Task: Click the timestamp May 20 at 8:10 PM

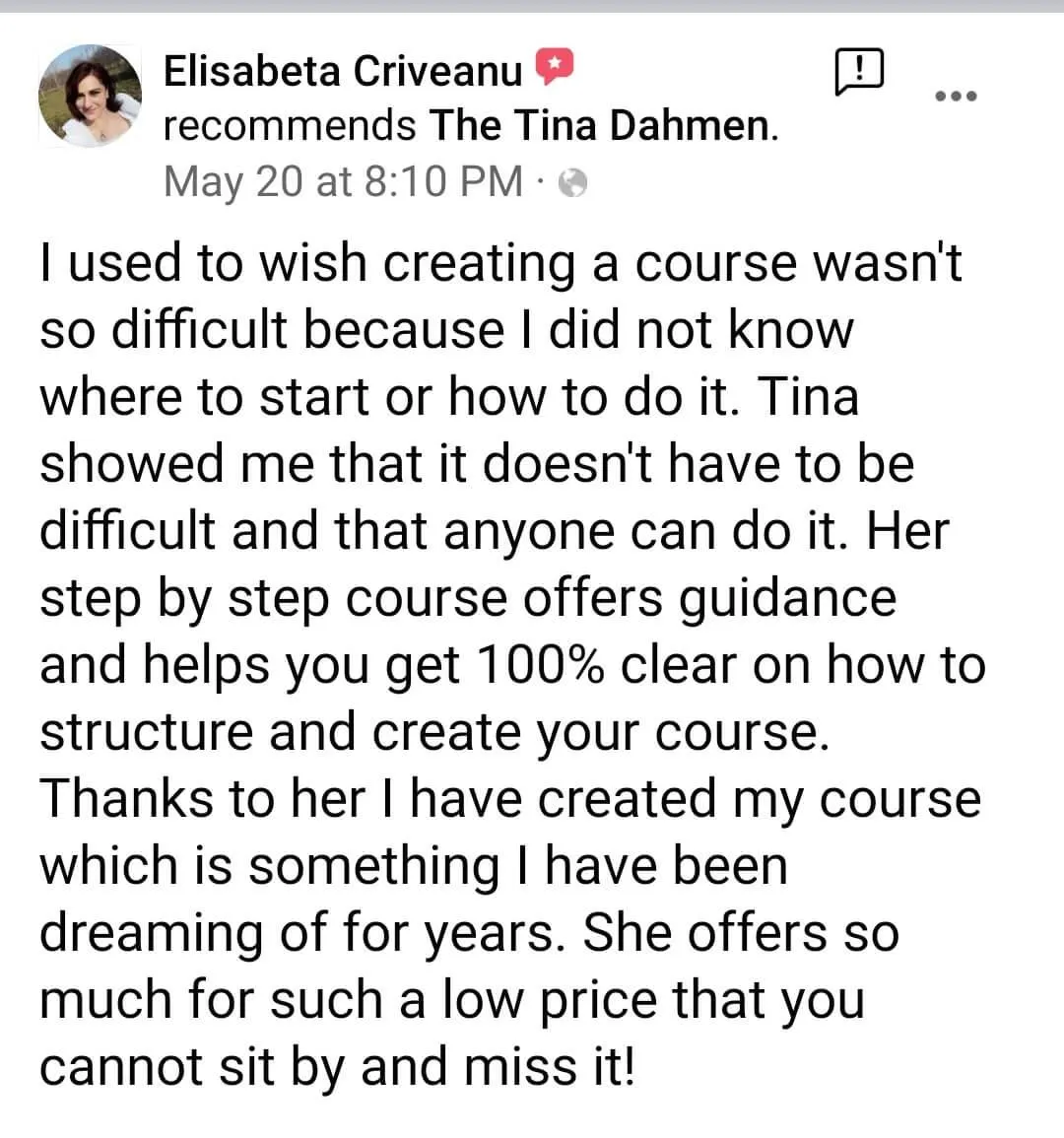Action: 343,181
